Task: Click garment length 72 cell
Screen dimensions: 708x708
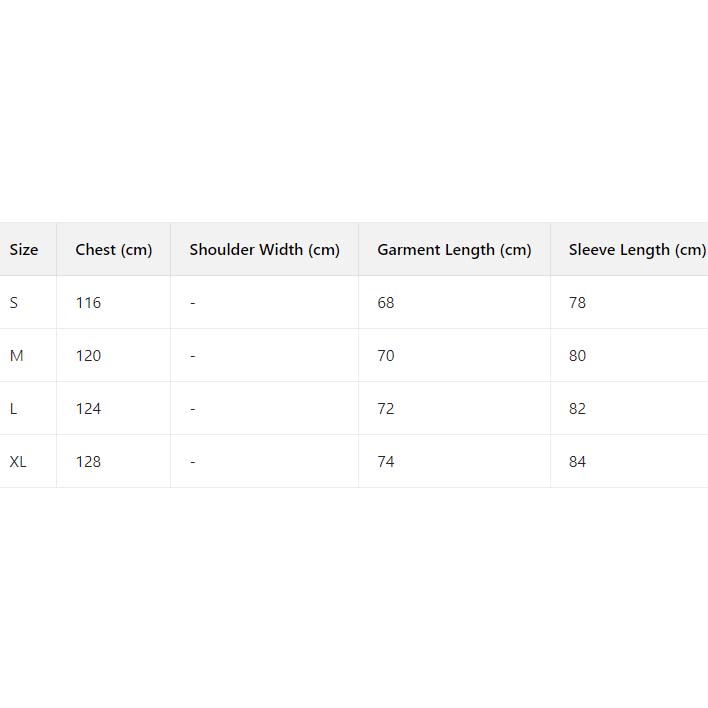Action: (386, 409)
